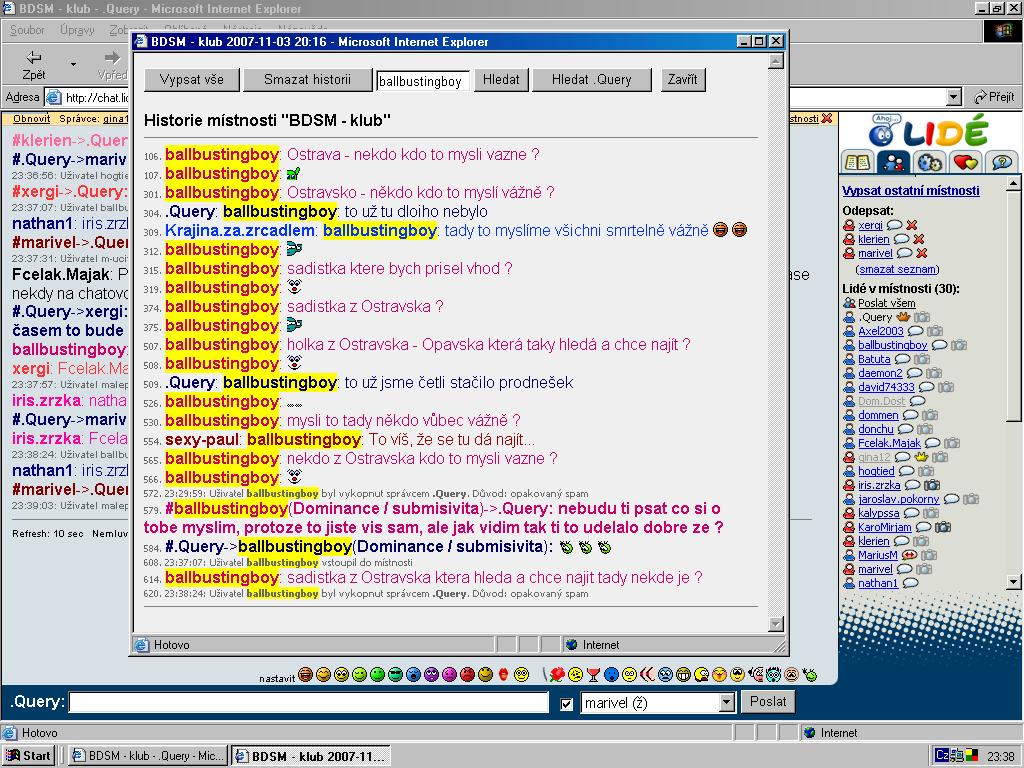Viewport: 1024px width, 768px height.
Task: Click the Obnovit refresh link
Action: pos(31,119)
